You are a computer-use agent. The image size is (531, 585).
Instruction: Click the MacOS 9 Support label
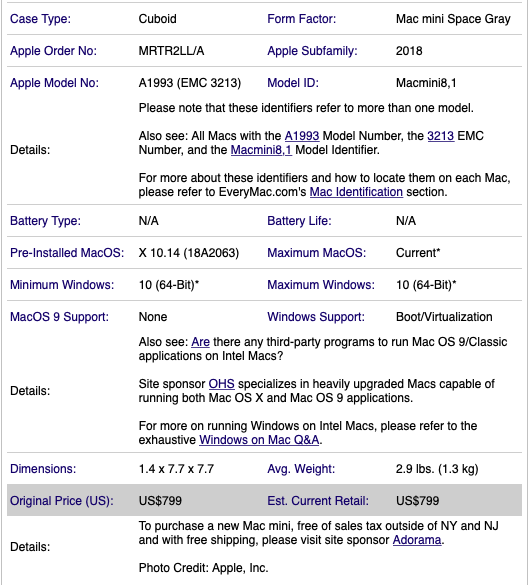(59, 317)
